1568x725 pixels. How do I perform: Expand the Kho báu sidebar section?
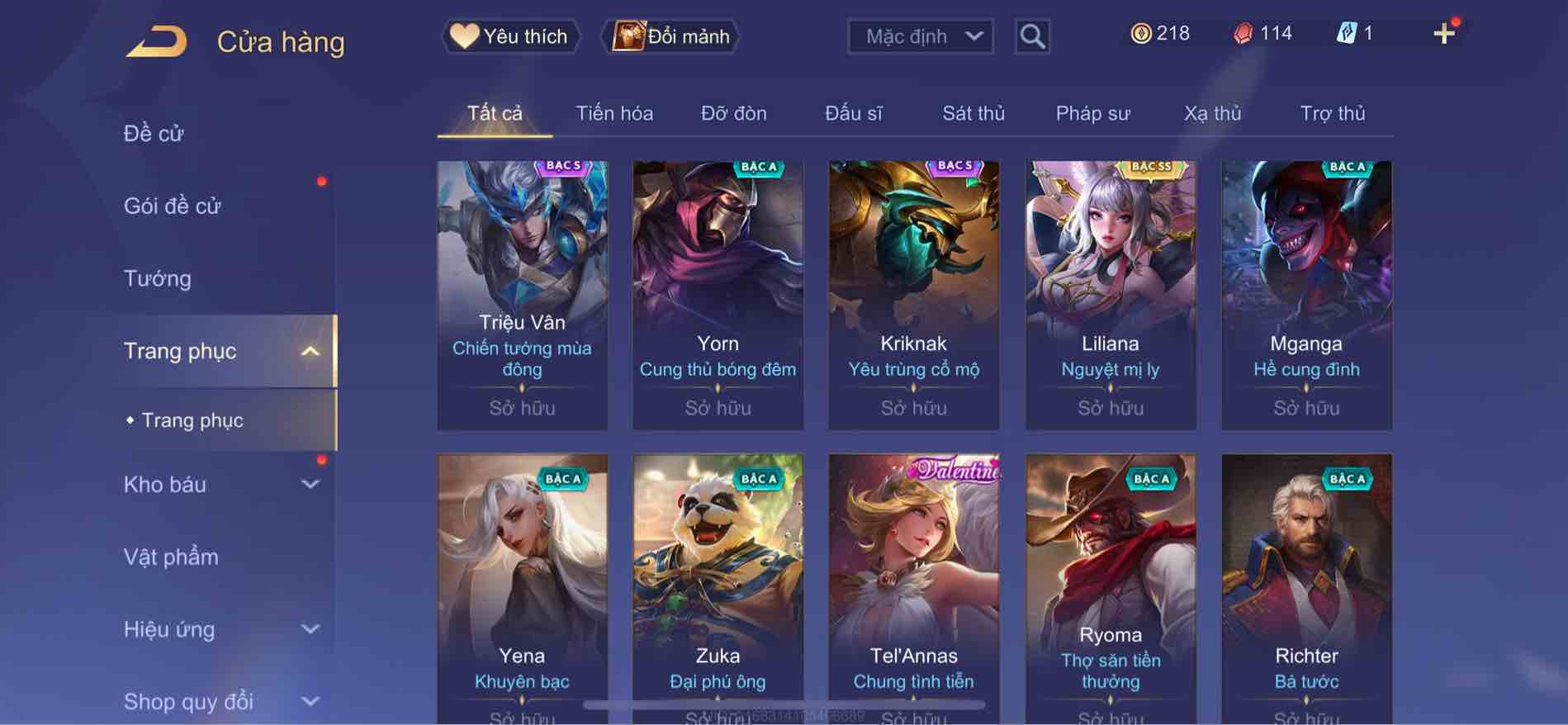(x=310, y=484)
